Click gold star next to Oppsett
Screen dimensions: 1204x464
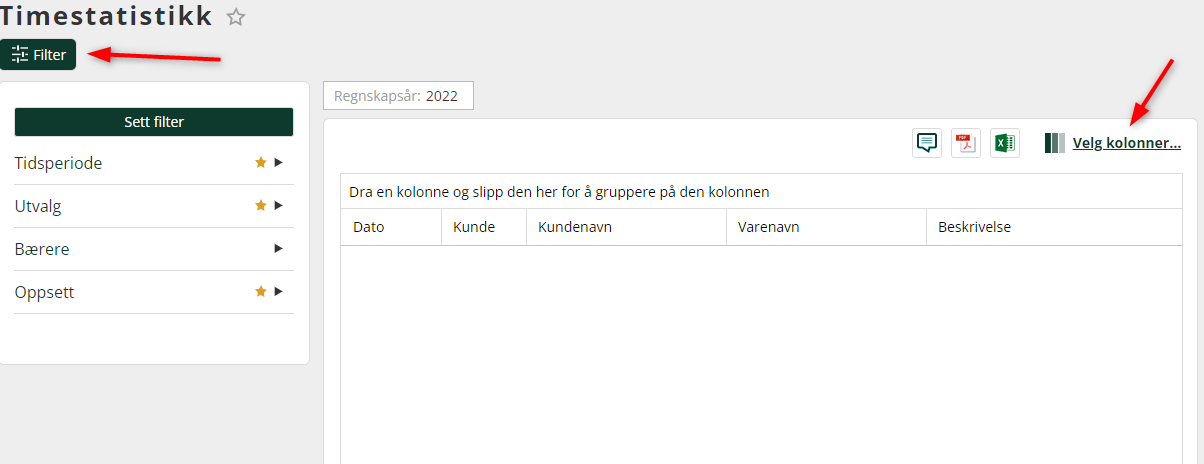pos(261,291)
